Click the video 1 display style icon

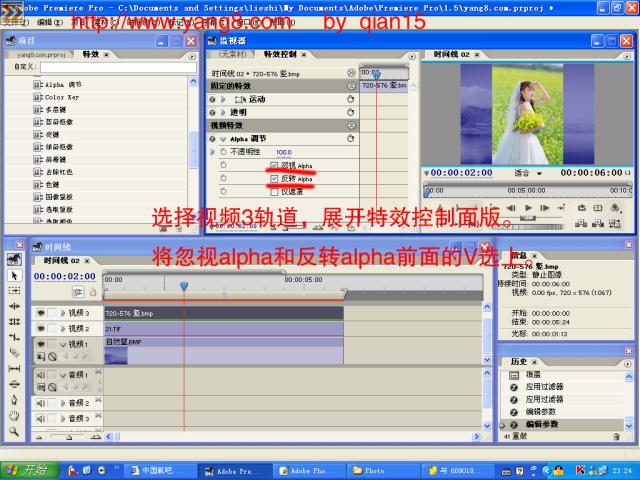41,356
